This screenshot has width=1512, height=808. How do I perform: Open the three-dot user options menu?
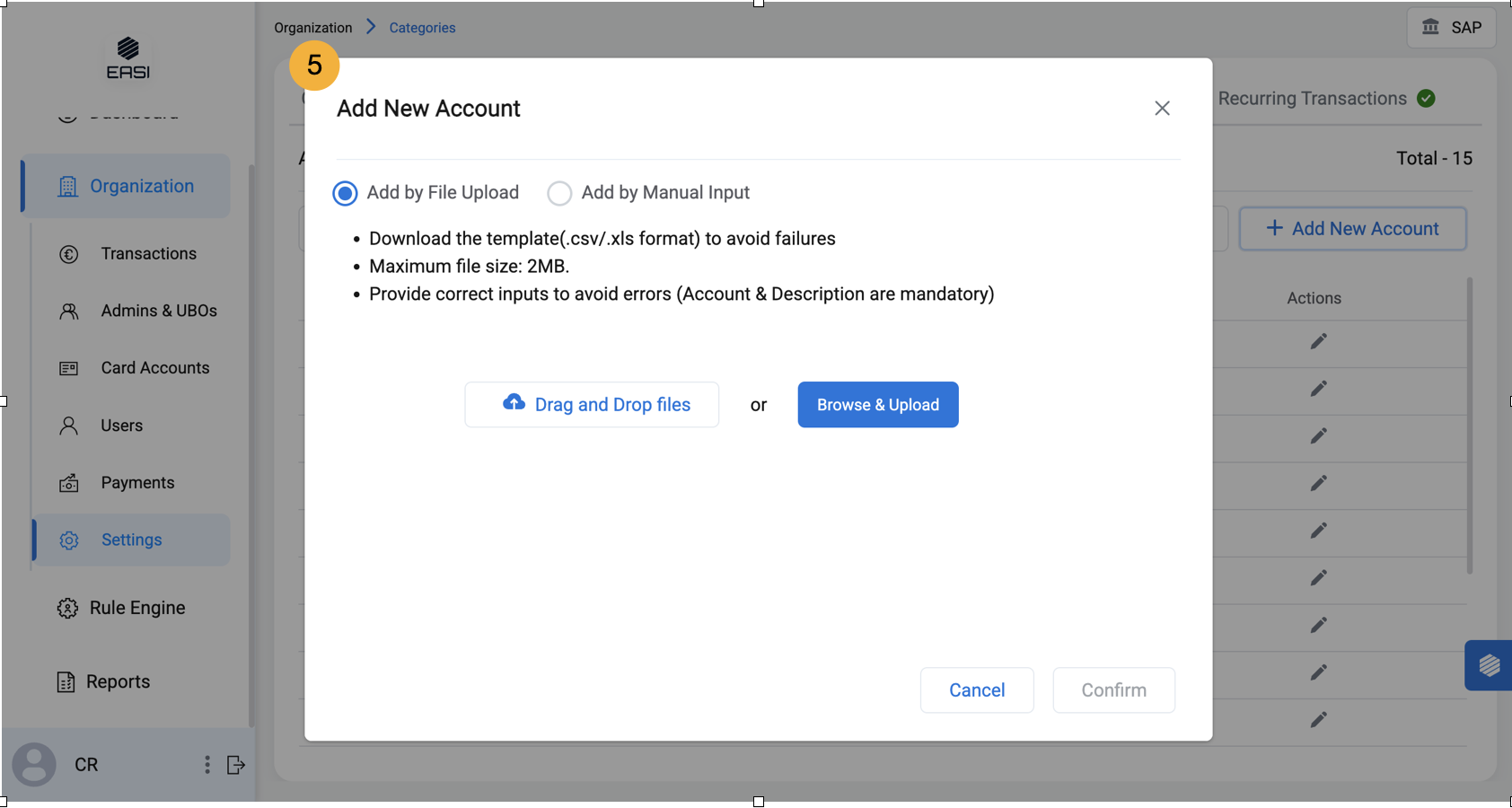click(207, 765)
